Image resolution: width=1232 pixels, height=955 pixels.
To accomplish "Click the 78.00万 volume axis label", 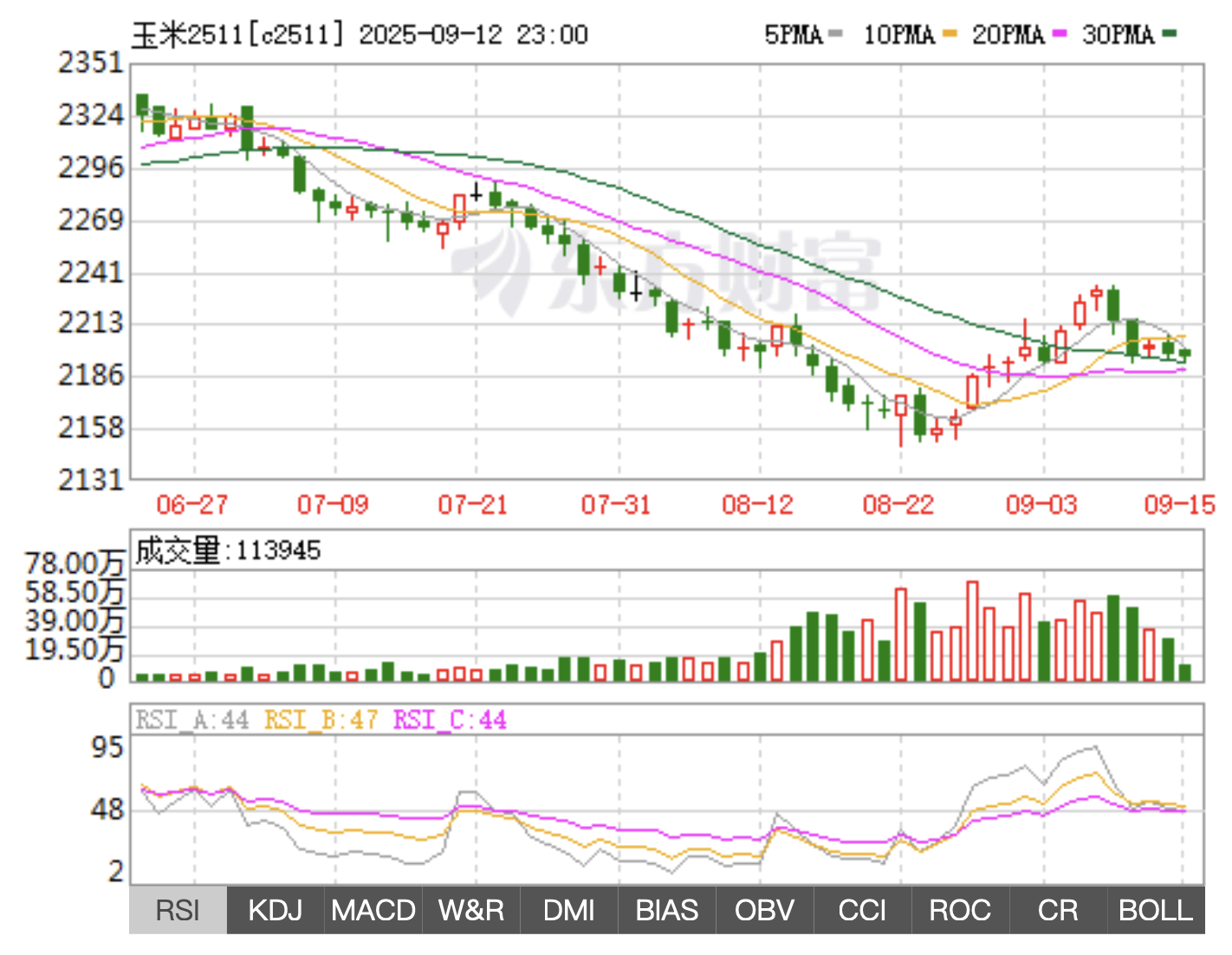I will tap(75, 563).
